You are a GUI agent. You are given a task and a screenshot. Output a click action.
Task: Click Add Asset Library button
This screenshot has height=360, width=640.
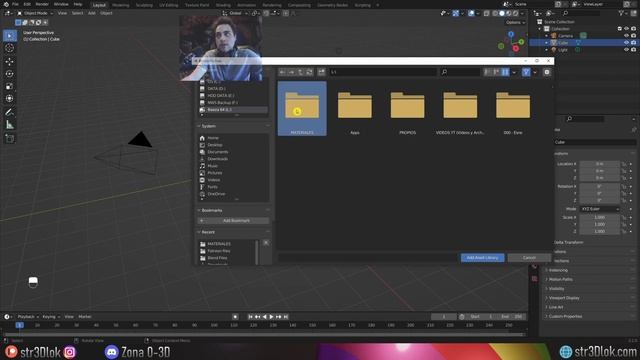point(482,258)
